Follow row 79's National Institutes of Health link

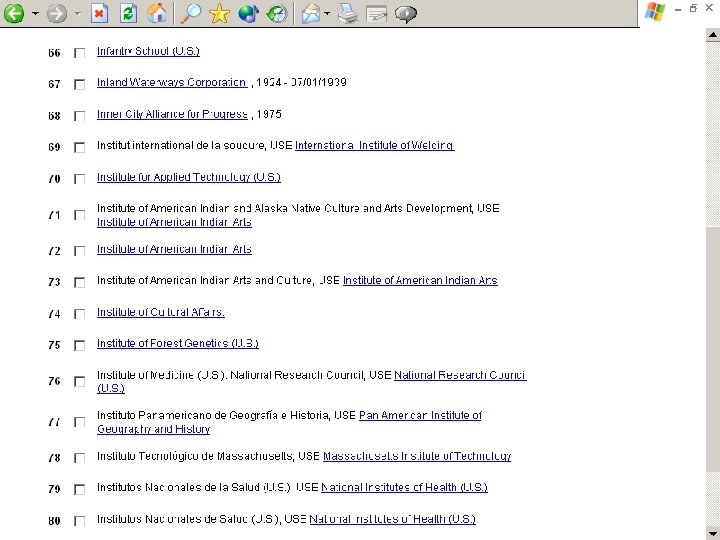coord(404,487)
